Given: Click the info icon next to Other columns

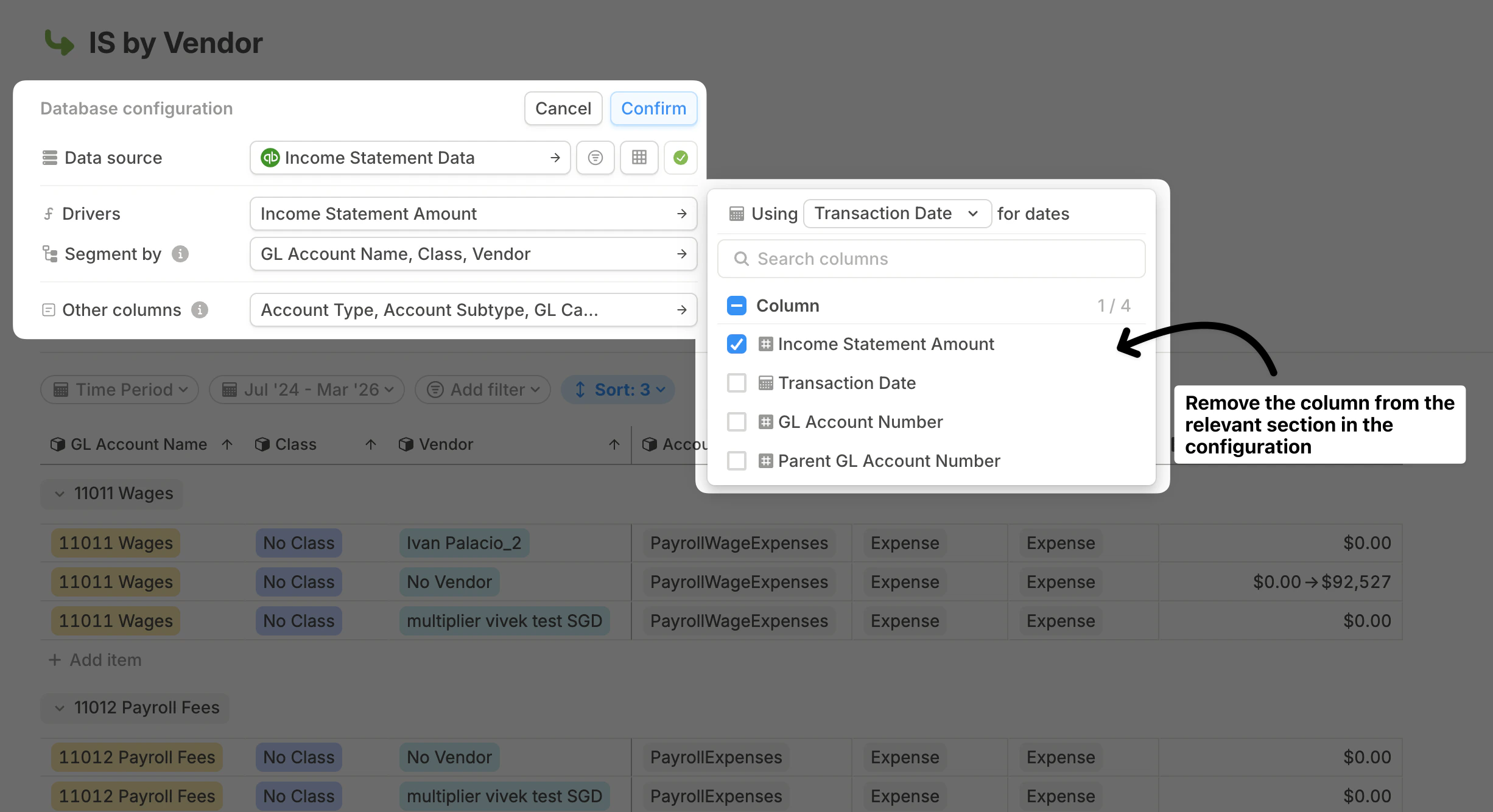Looking at the screenshot, I should pos(200,310).
